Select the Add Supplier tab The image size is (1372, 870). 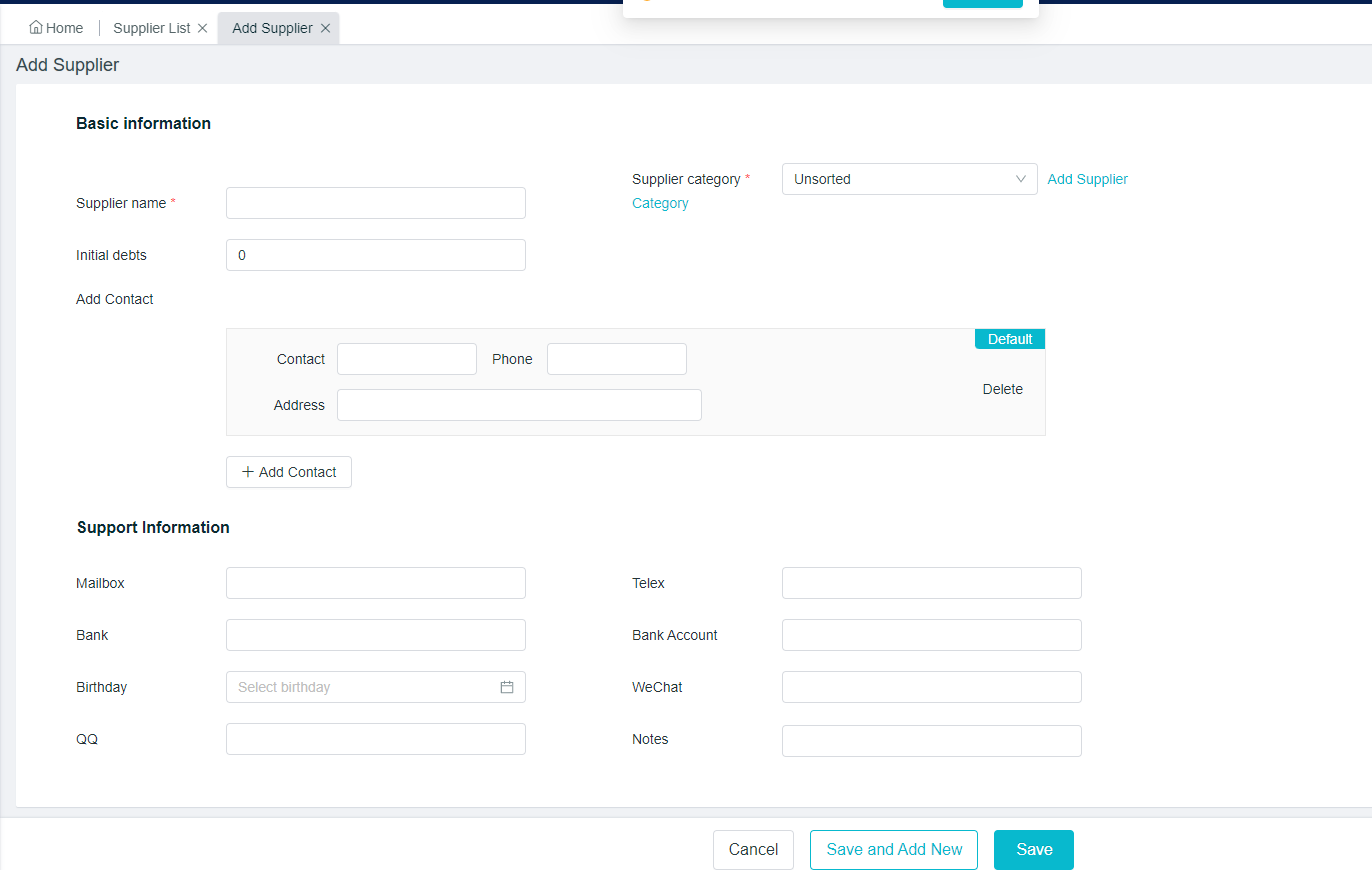[x=272, y=28]
